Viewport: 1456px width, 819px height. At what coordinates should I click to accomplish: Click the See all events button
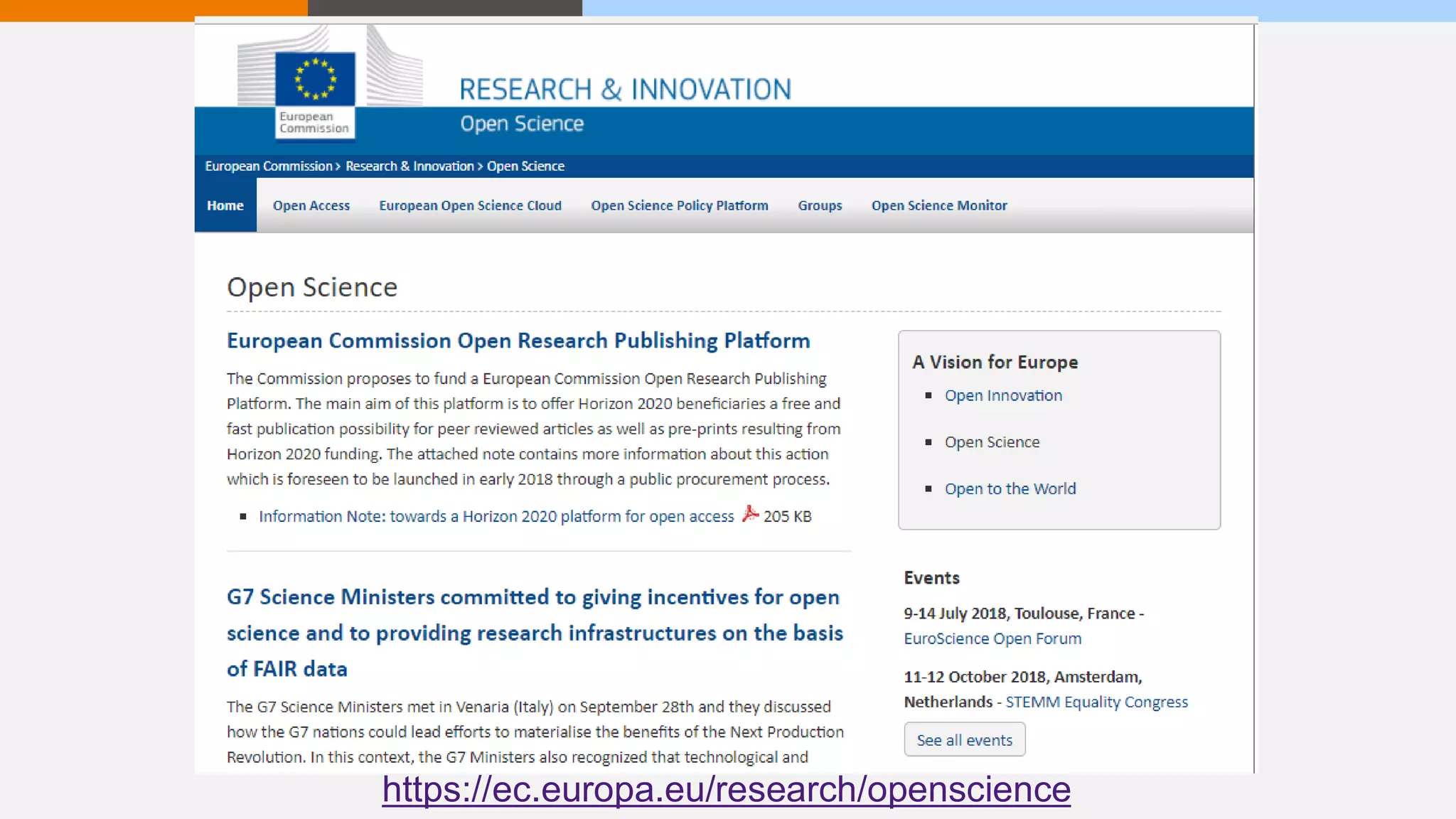coord(965,739)
